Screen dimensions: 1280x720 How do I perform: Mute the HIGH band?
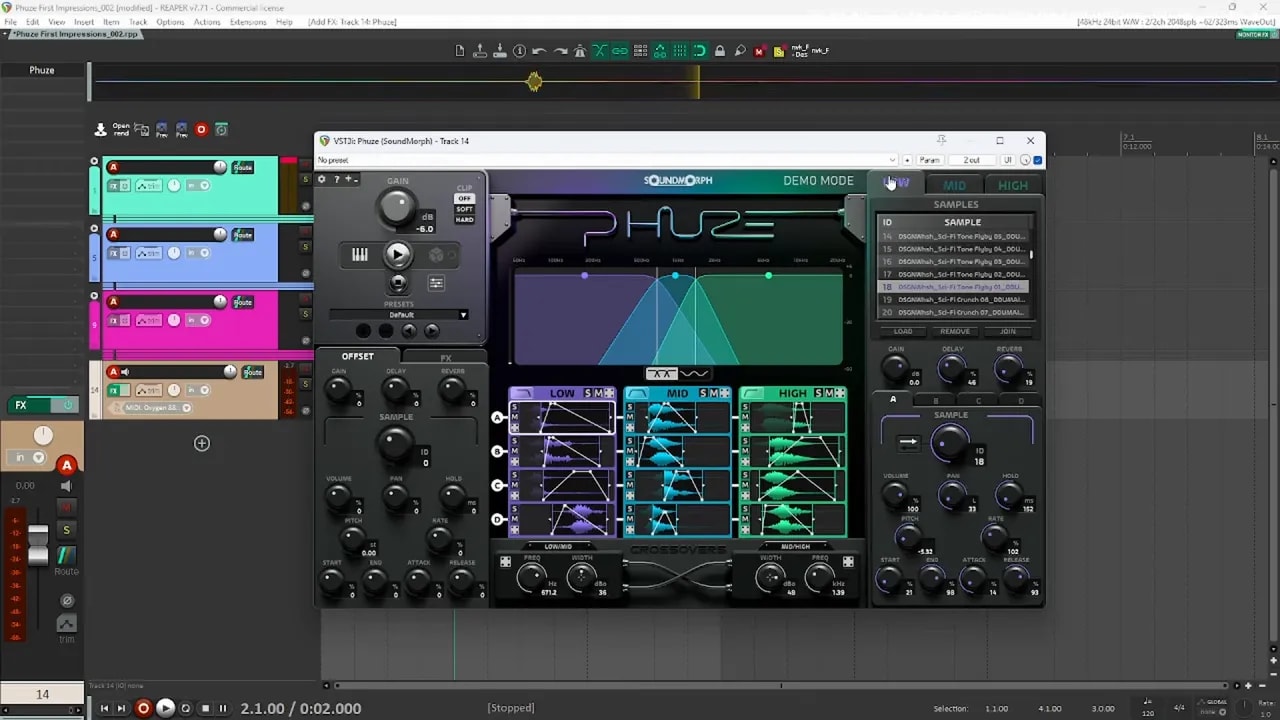[829, 393]
